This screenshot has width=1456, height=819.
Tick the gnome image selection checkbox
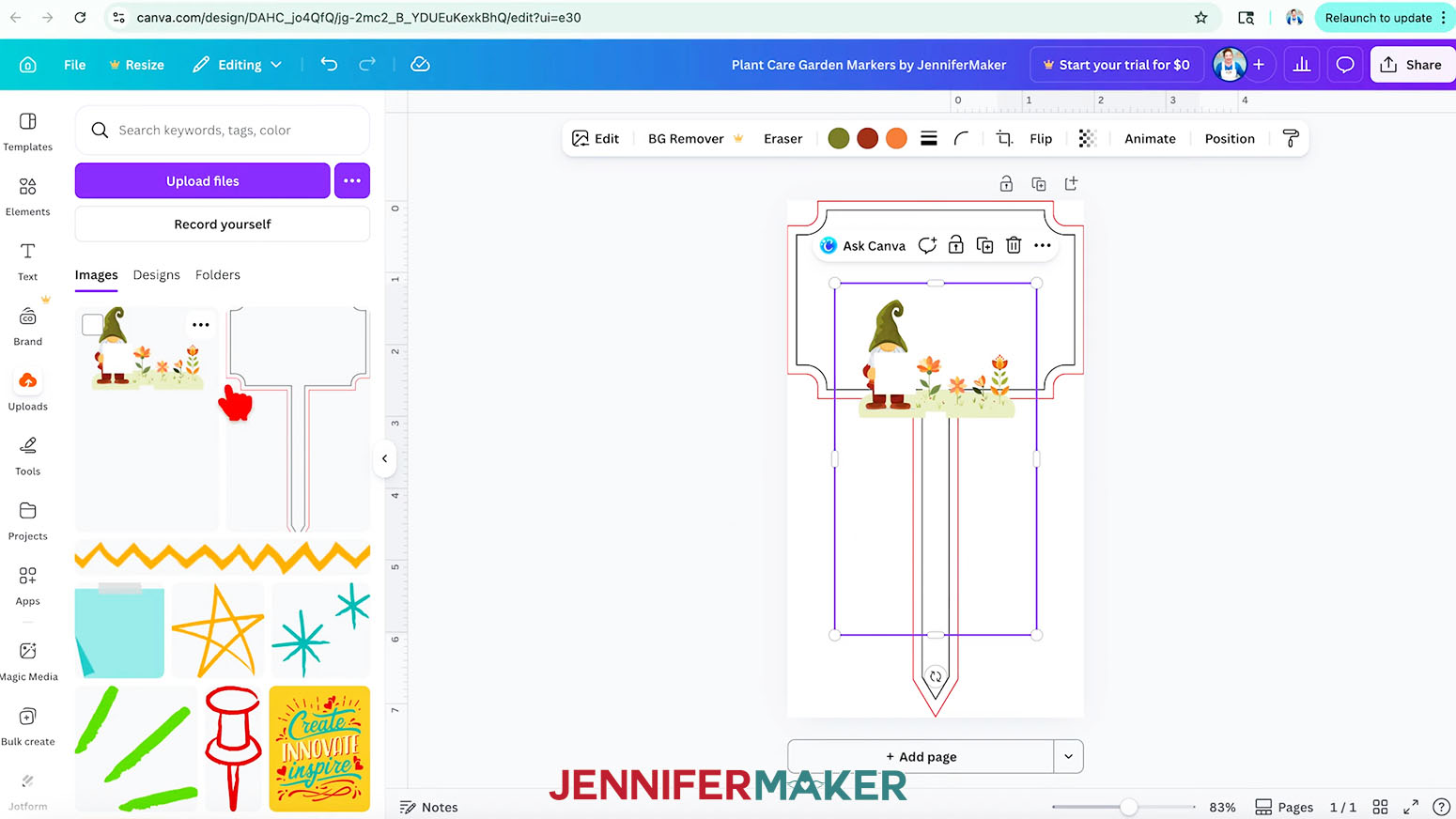click(x=92, y=325)
